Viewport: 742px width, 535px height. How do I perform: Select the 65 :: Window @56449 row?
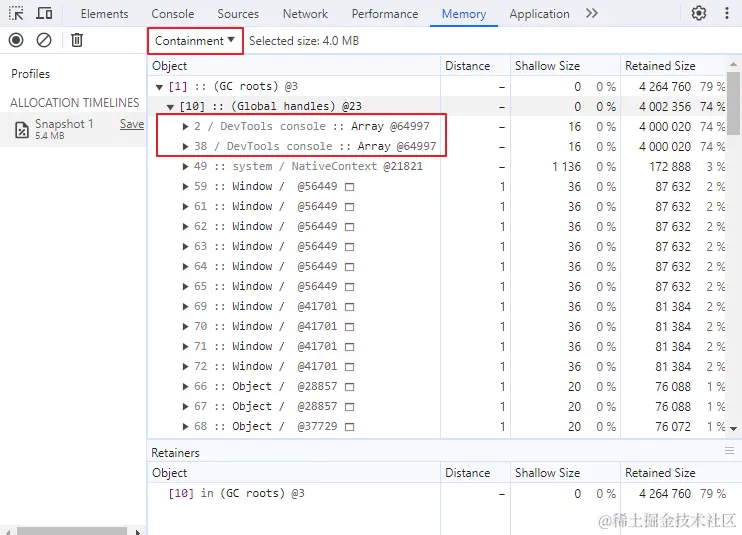tap(436, 287)
